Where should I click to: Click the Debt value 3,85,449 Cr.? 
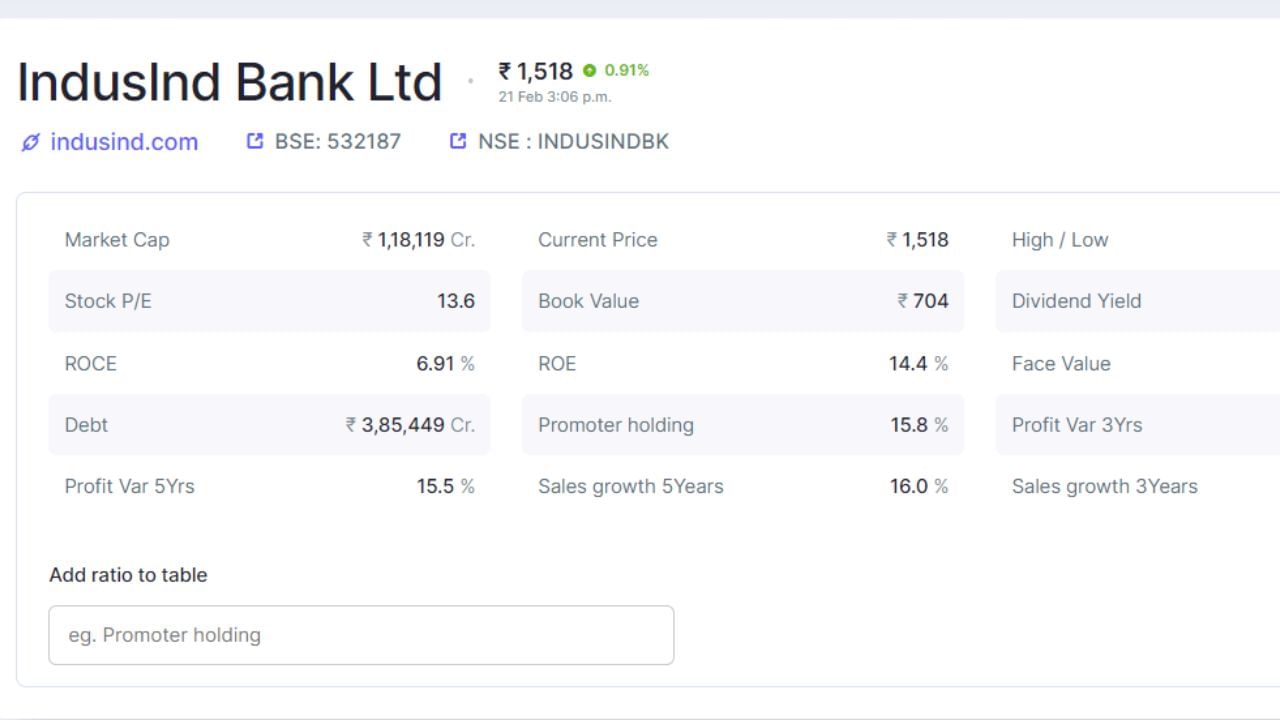tap(411, 425)
